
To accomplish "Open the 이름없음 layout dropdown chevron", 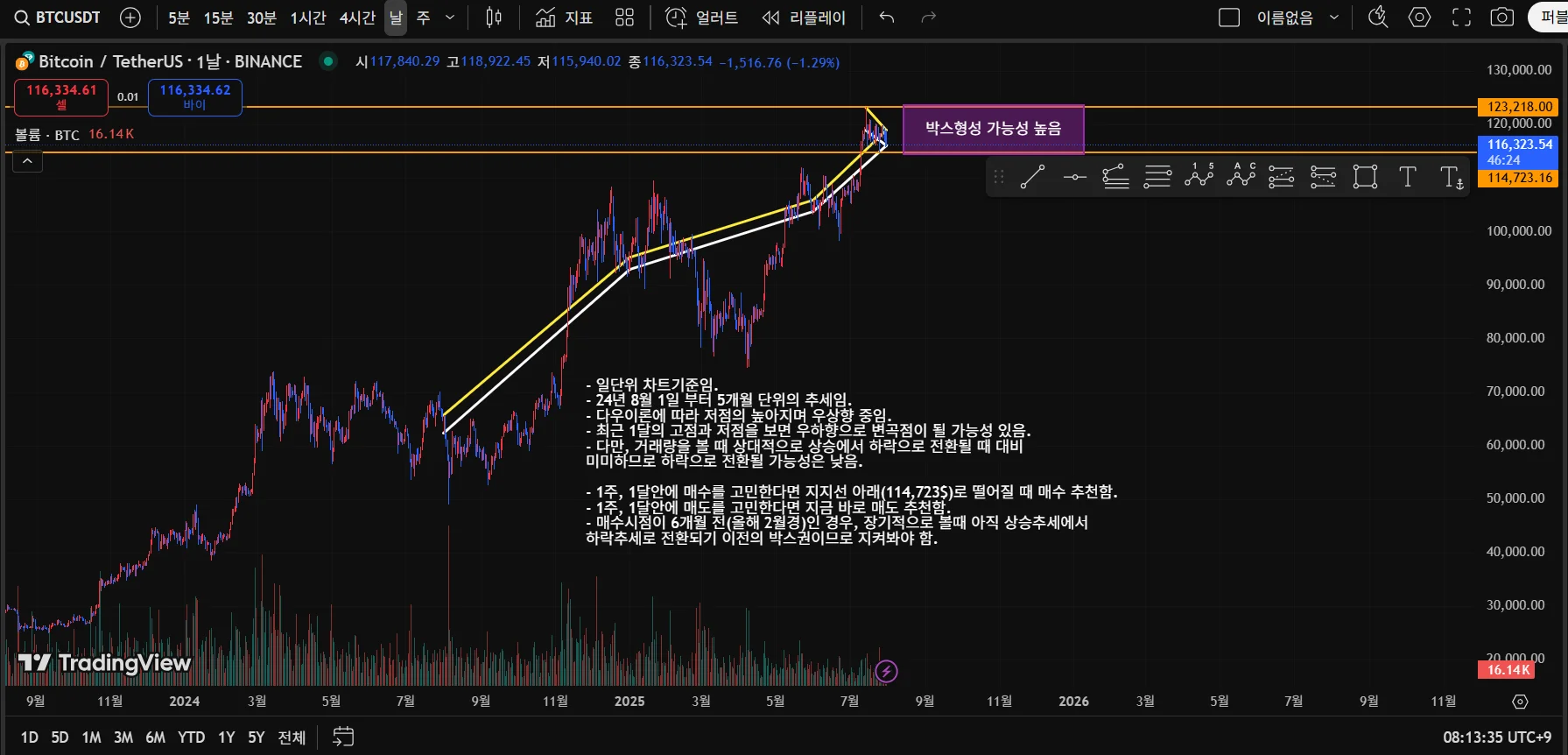I will tap(1334, 18).
